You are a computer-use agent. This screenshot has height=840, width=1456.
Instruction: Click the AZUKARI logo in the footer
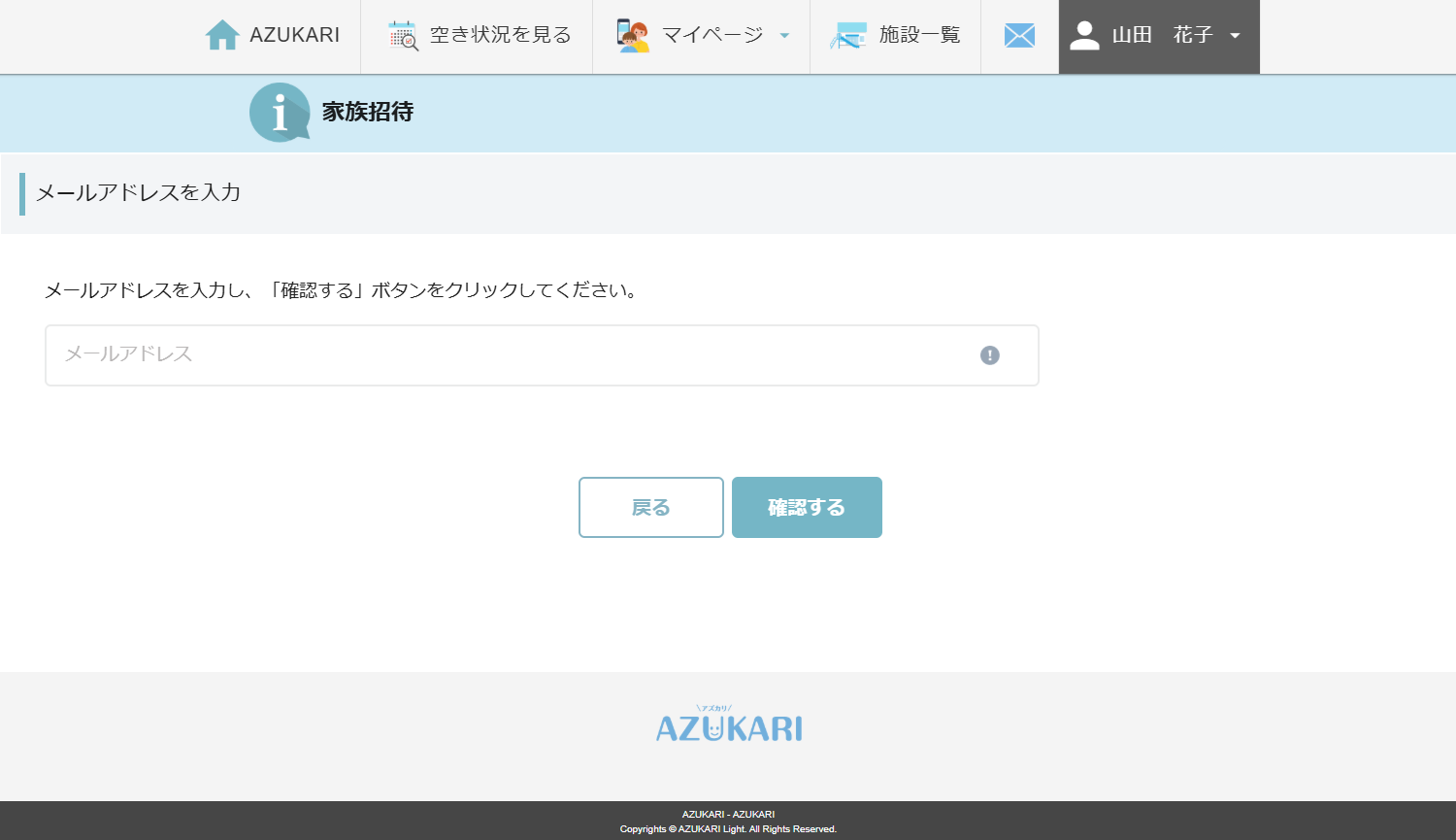pyautogui.click(x=728, y=725)
